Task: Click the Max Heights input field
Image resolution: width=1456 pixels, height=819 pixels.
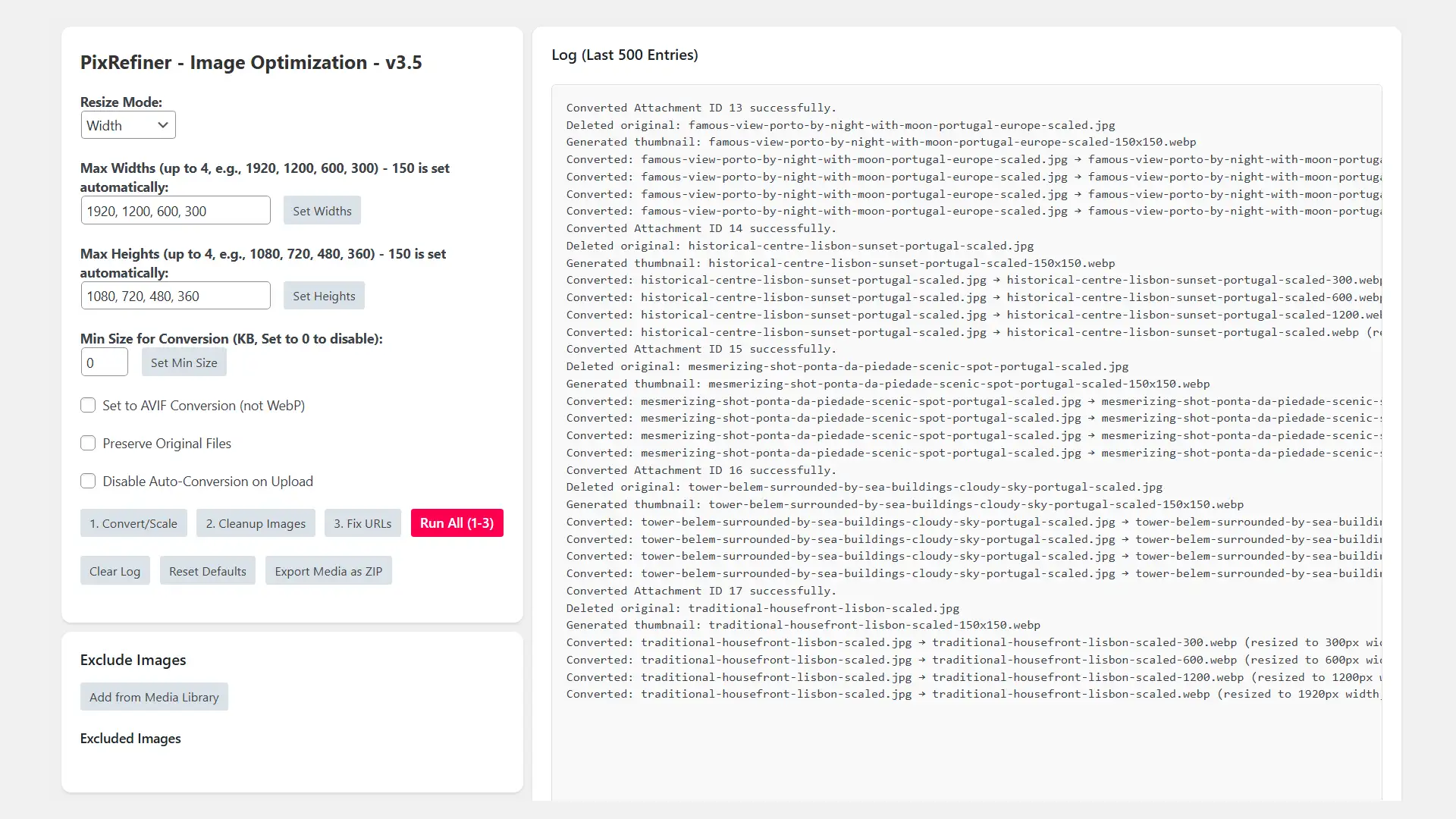Action: (175, 296)
